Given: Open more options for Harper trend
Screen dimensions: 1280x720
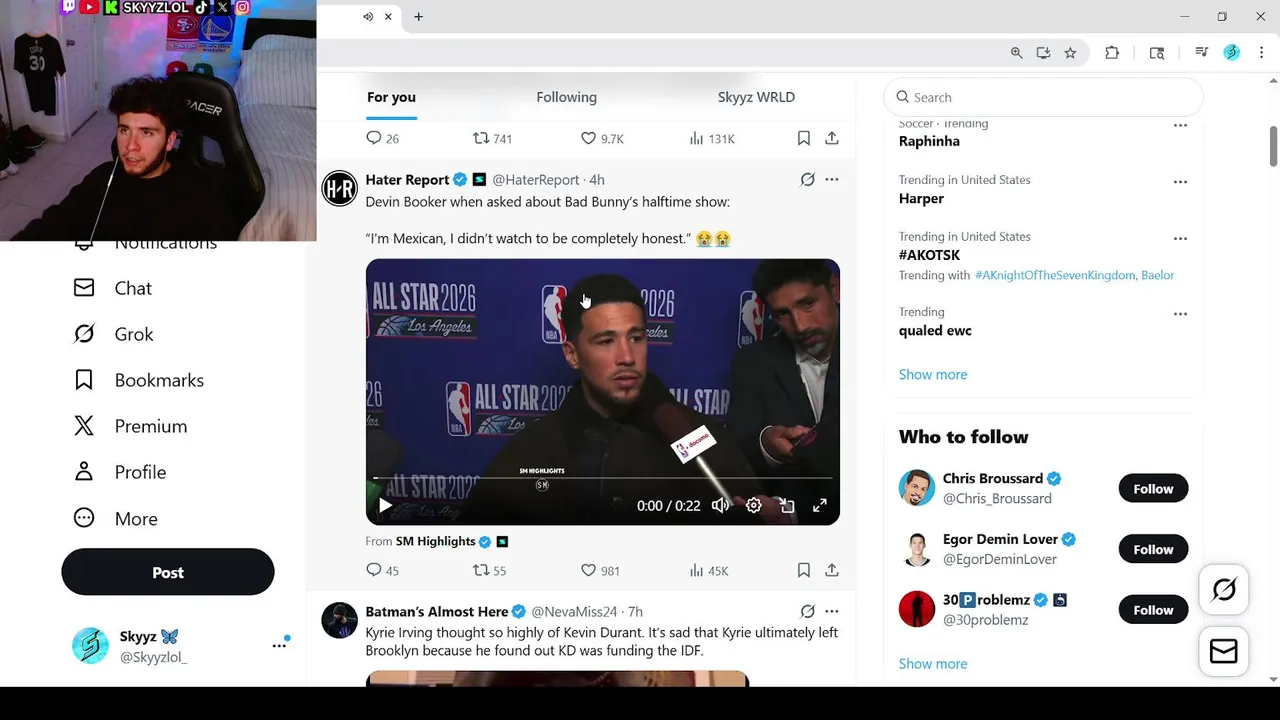Looking at the screenshot, I should click(1180, 182).
